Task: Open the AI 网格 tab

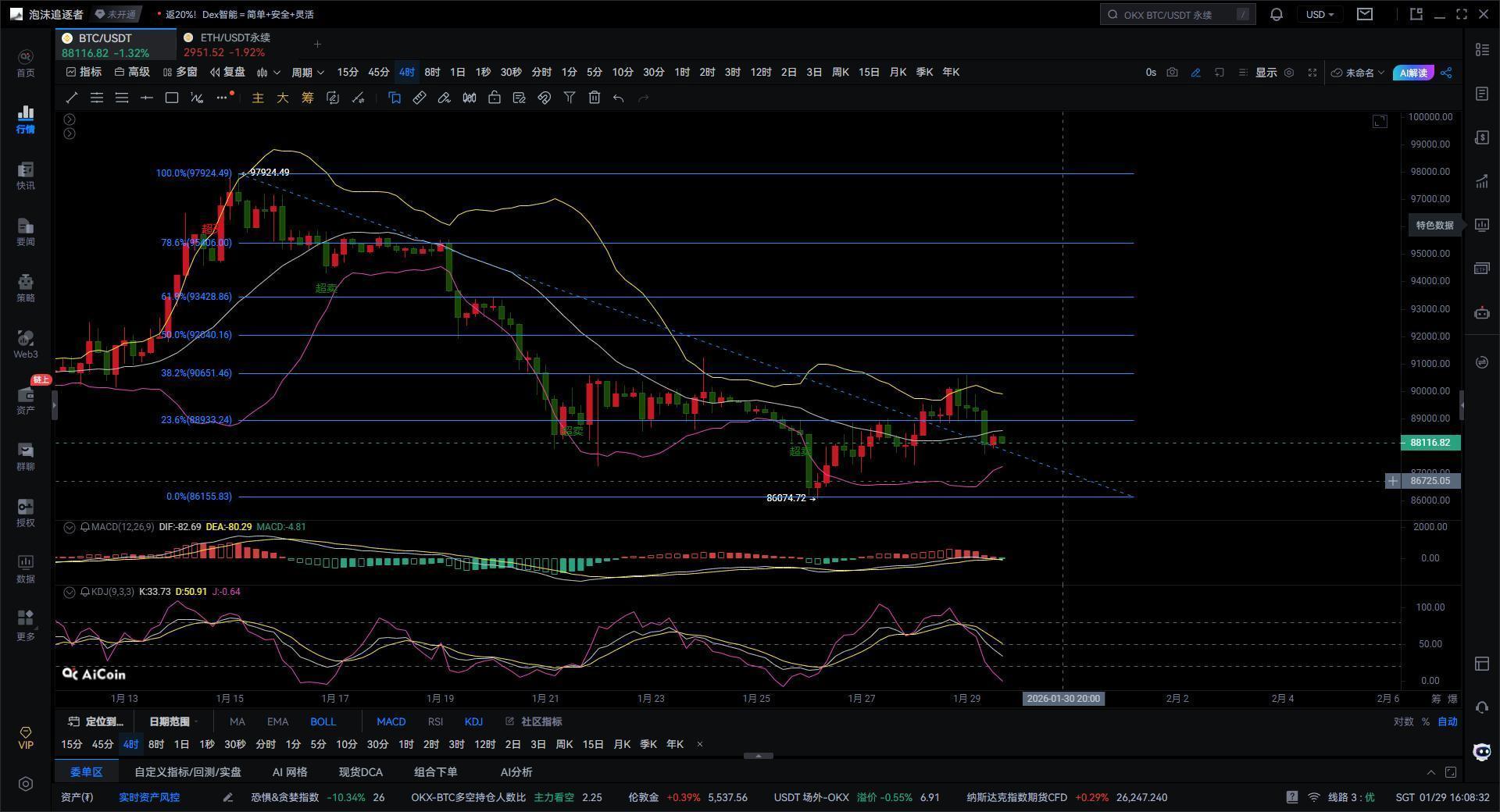Action: (x=289, y=771)
